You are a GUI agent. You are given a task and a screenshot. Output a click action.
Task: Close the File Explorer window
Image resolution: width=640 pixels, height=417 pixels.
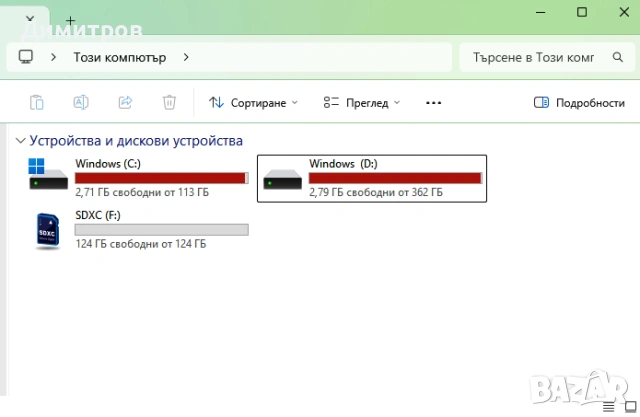tap(624, 12)
